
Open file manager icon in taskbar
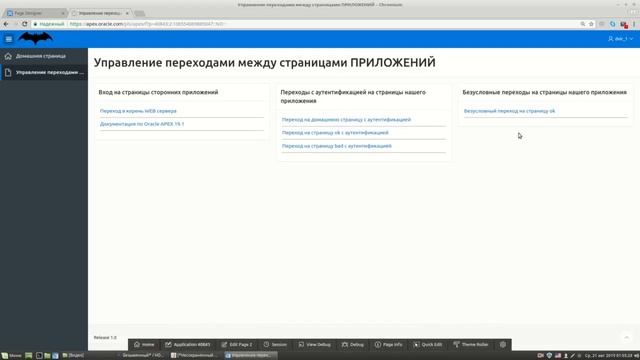[x=47, y=356]
